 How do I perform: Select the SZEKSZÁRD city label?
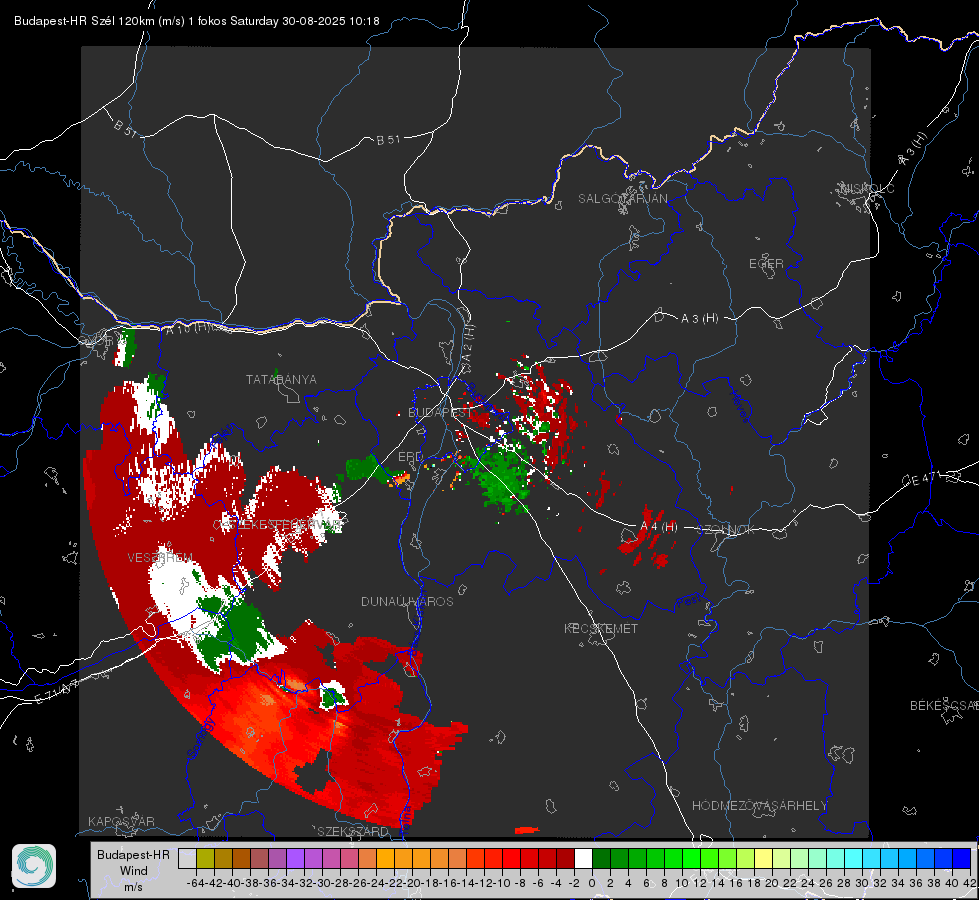click(x=353, y=831)
